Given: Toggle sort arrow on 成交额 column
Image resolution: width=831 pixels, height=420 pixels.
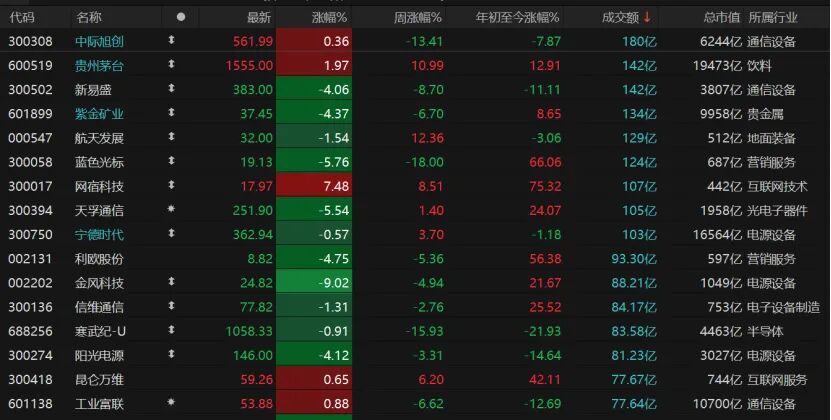Looking at the screenshot, I should (647, 17).
